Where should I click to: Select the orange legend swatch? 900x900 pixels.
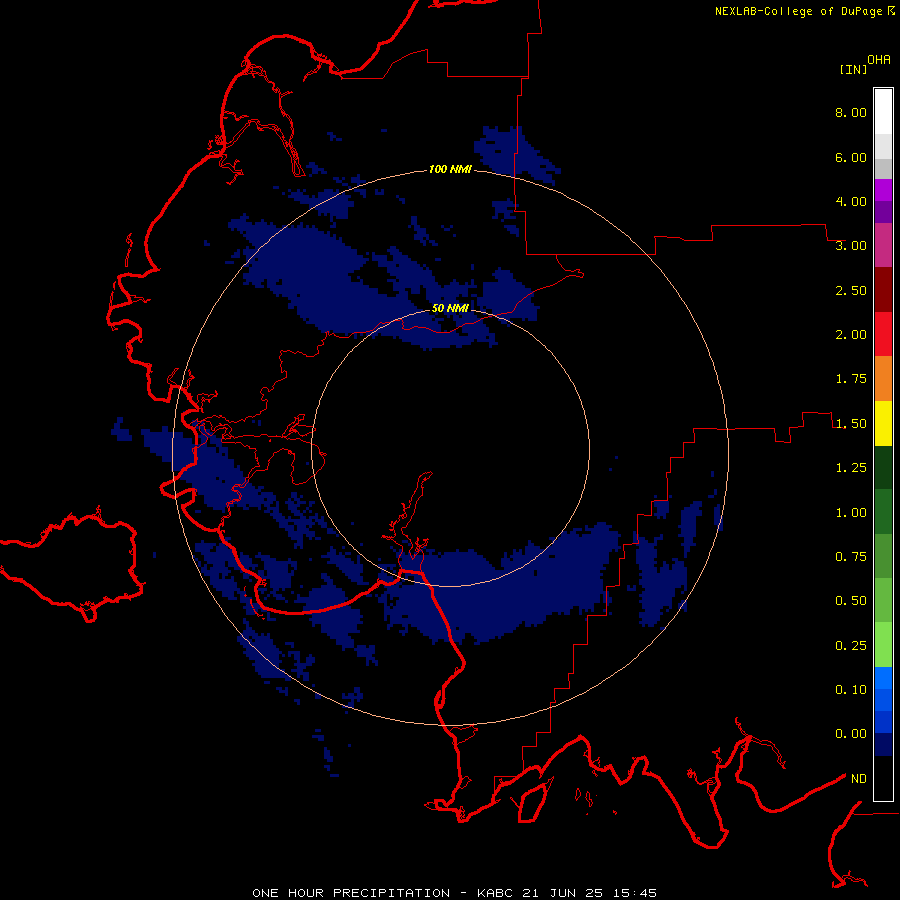pos(883,378)
